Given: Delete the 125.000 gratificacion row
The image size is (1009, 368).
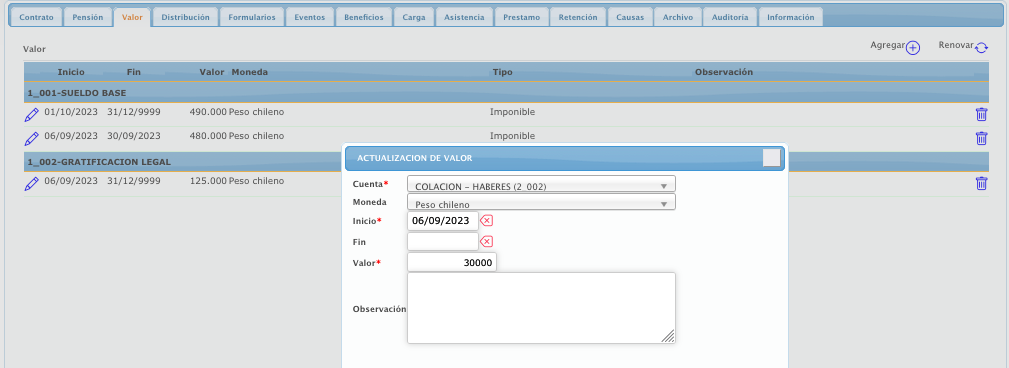Looking at the screenshot, I should coord(981,183).
